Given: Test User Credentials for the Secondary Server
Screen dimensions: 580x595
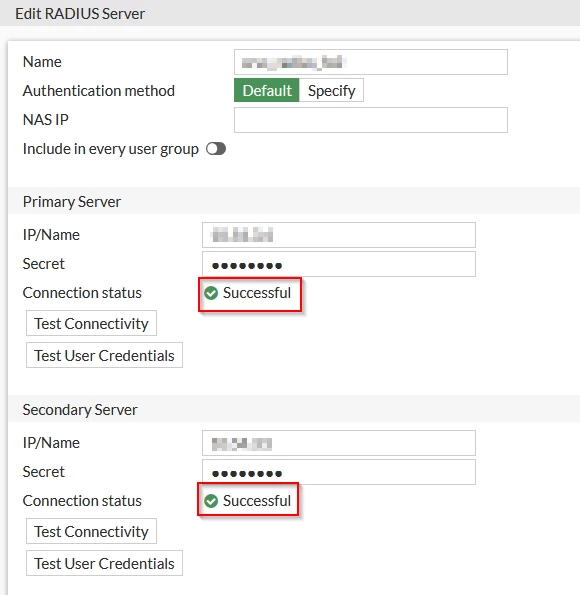Looking at the screenshot, I should pos(104,563).
